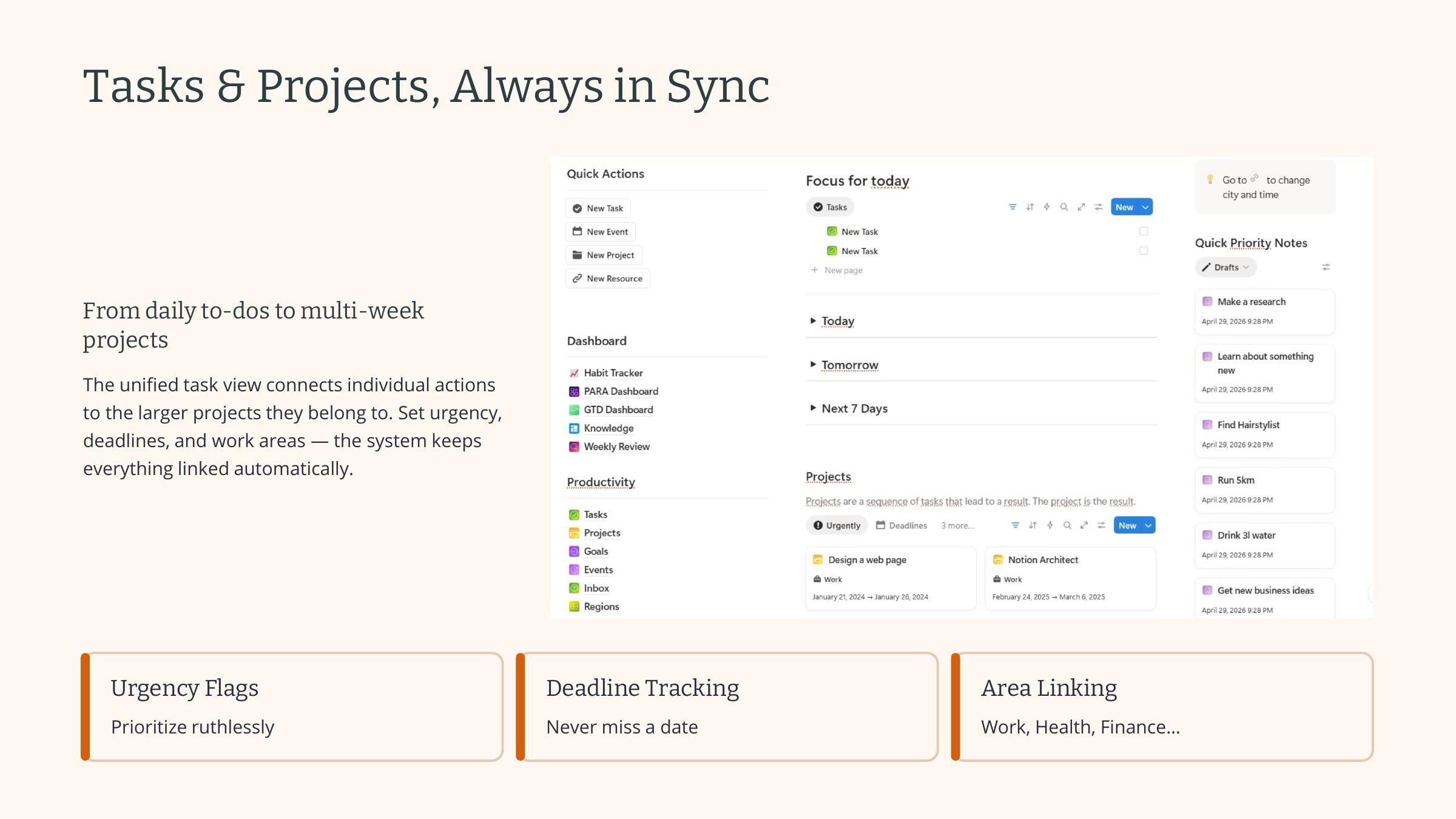Check the first New Task checkbox
Viewport: 1456px width, 819px height.
pyautogui.click(x=1144, y=231)
